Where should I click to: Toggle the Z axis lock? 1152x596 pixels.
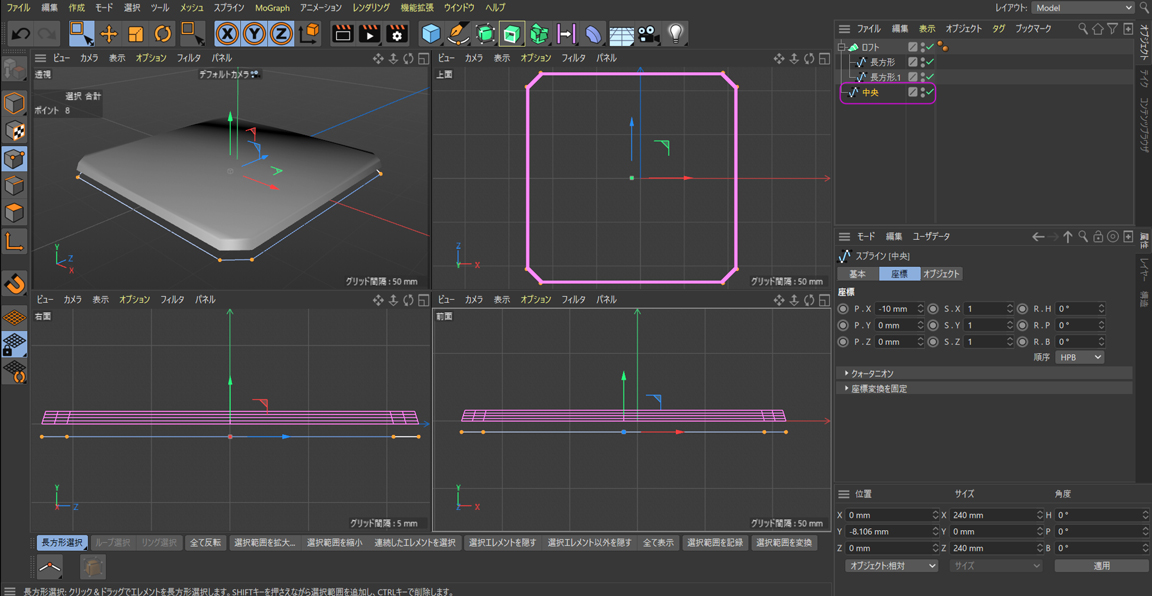281,34
